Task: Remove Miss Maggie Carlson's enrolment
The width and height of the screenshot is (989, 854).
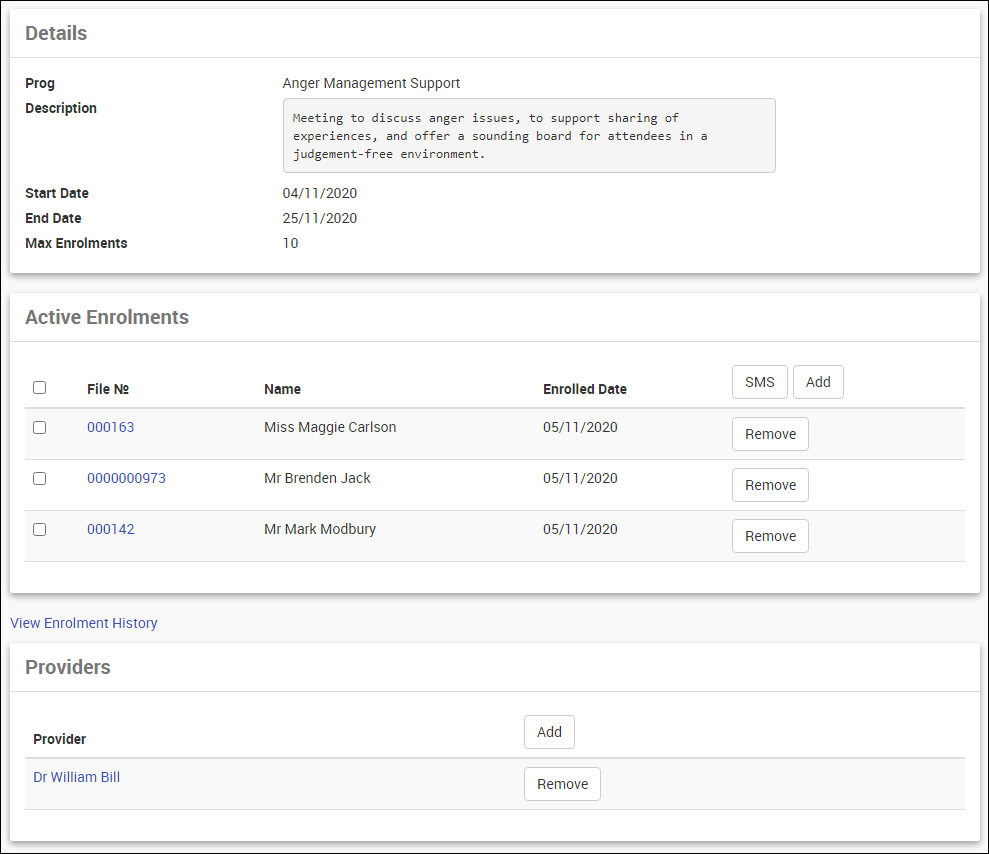Action: (x=770, y=434)
